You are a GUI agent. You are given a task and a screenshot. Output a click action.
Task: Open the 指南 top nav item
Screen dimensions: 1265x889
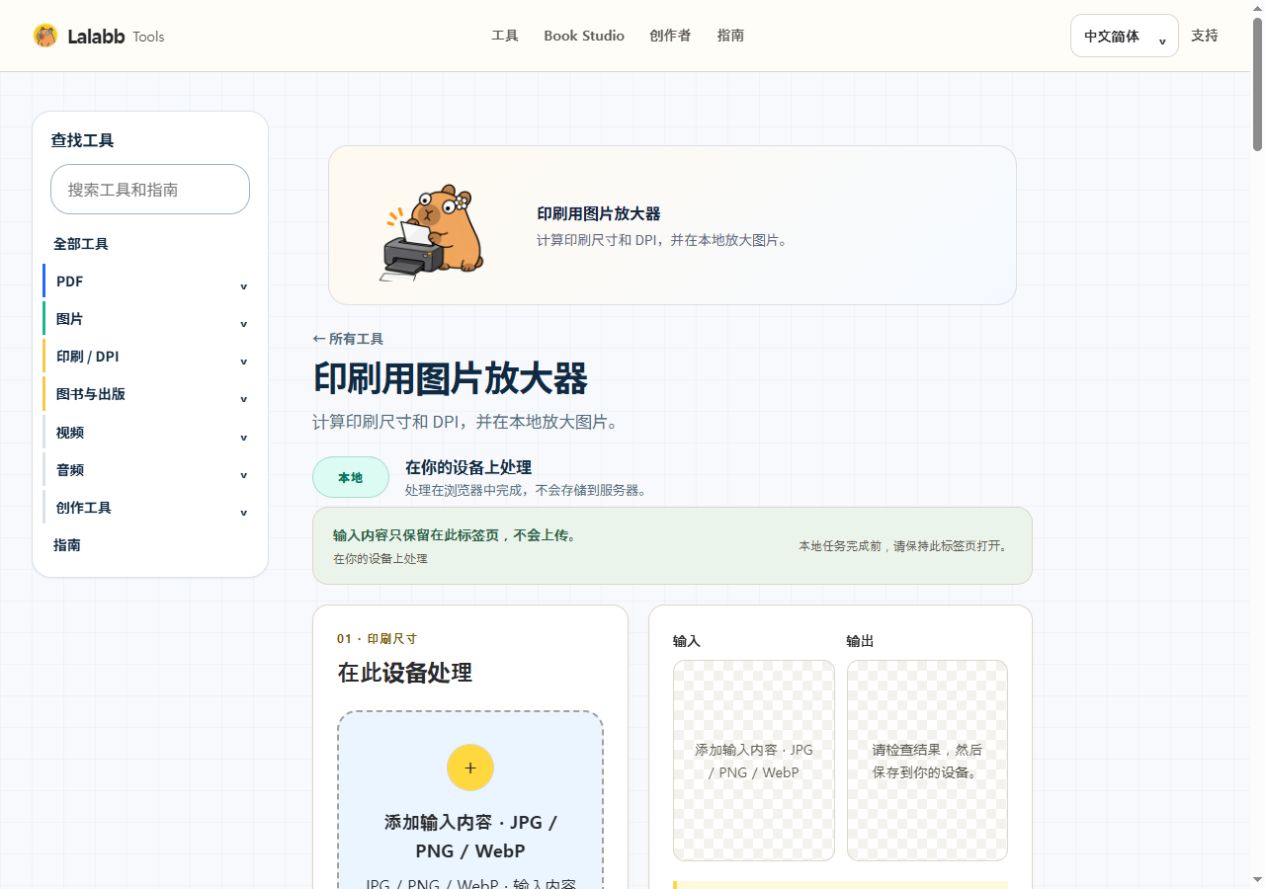coord(731,36)
